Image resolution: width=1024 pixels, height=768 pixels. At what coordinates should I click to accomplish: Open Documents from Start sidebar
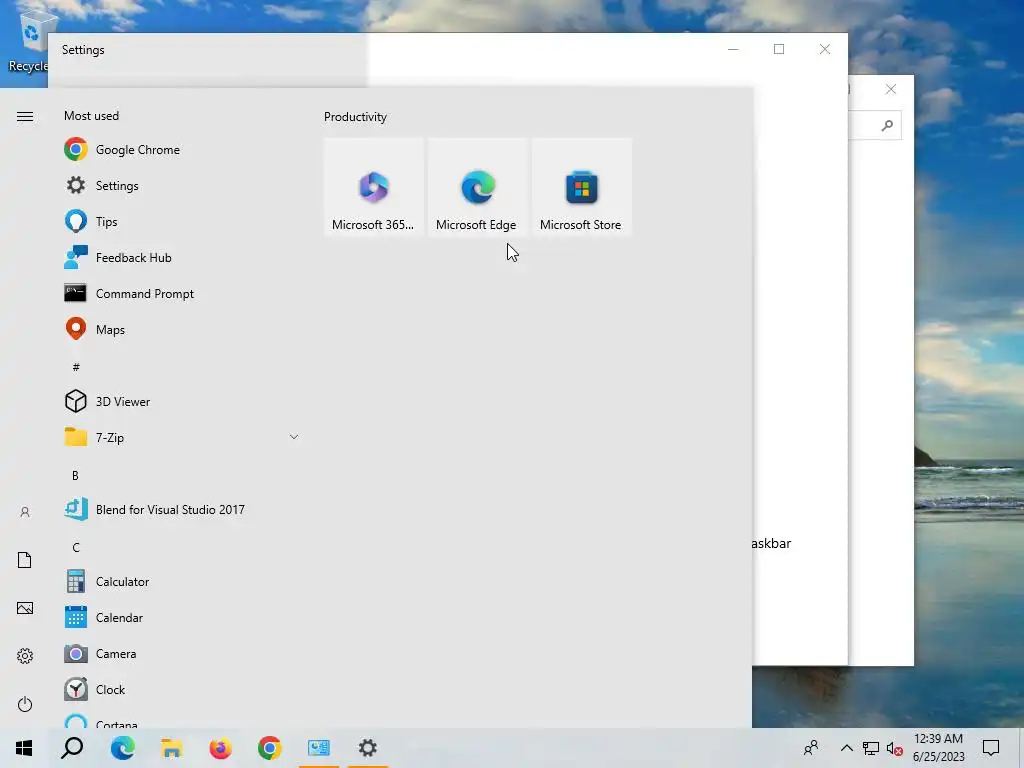click(25, 560)
